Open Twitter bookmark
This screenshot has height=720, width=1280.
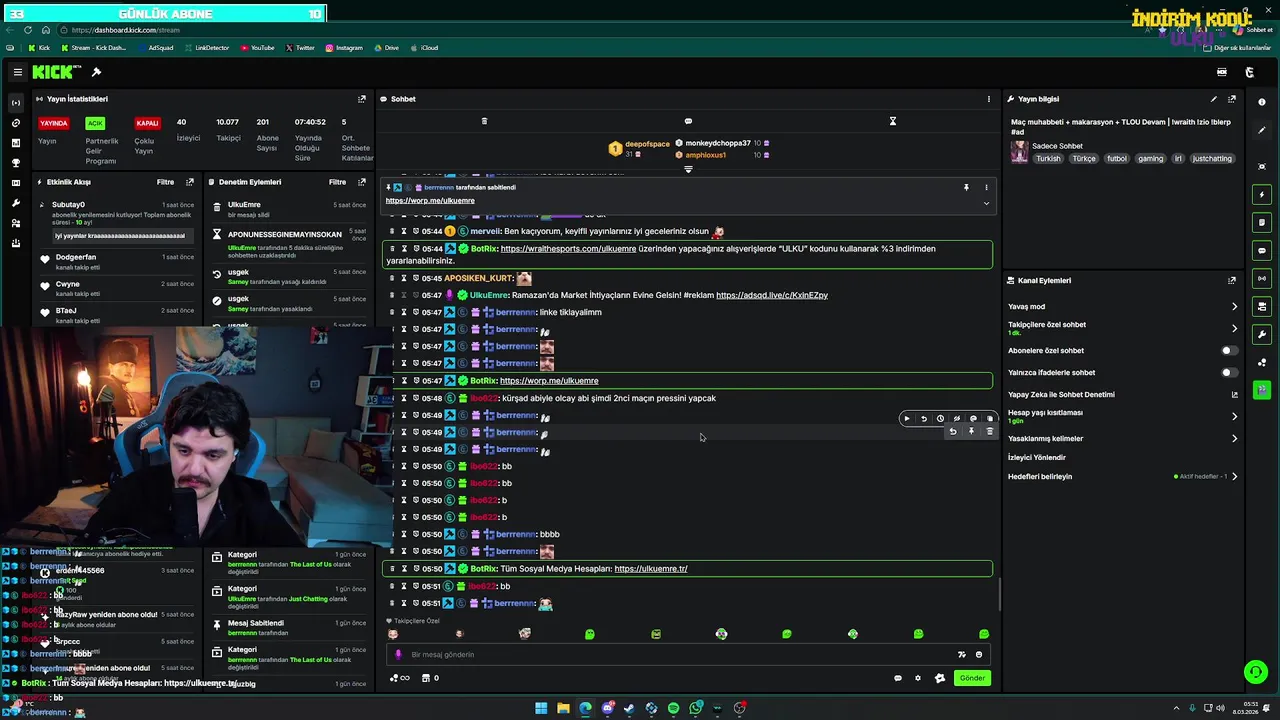coord(300,48)
